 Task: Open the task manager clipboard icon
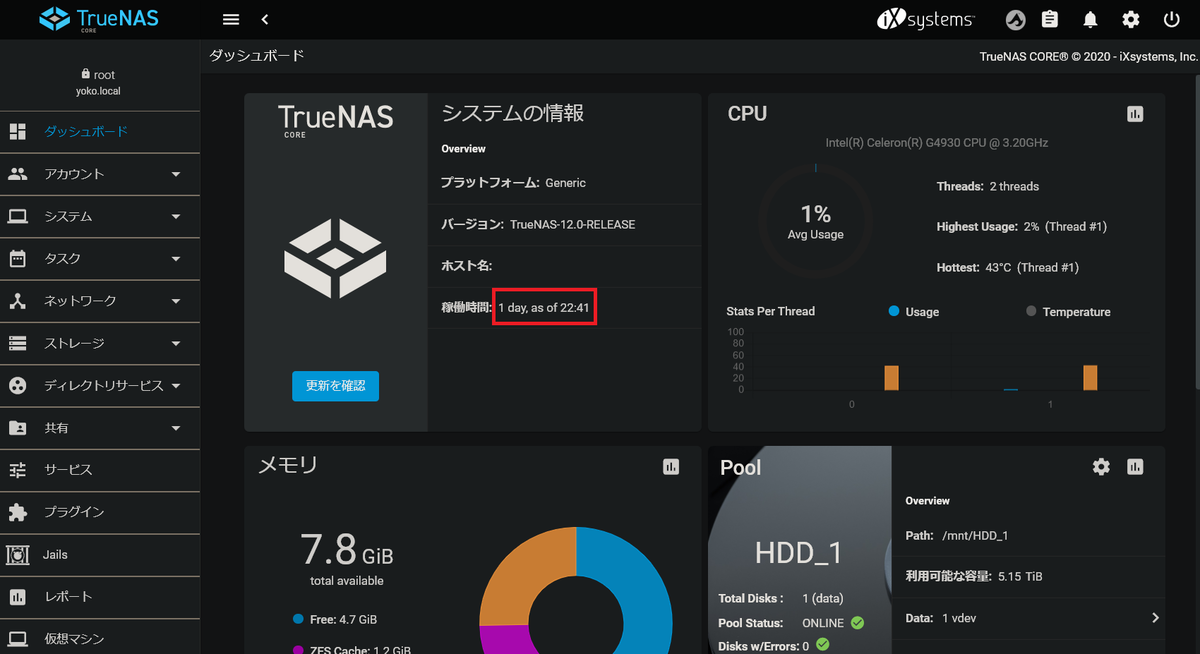click(1050, 19)
